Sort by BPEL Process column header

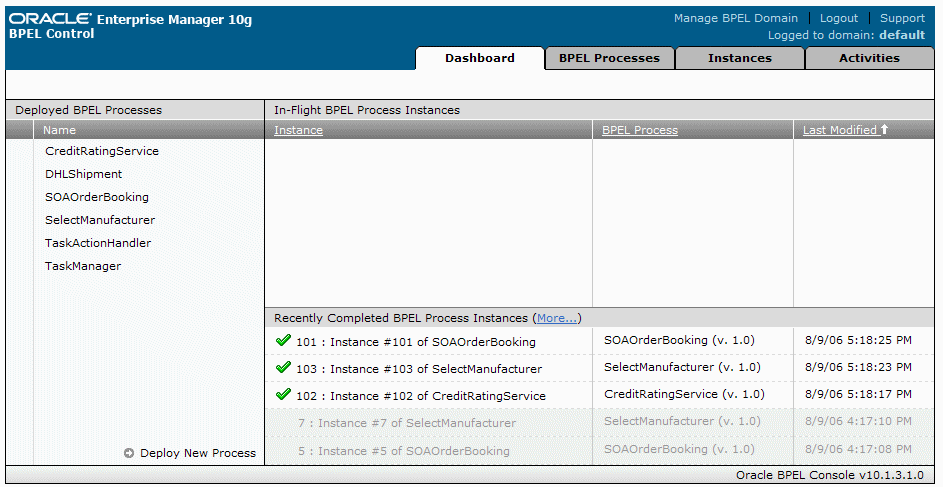pyautogui.click(x=640, y=130)
